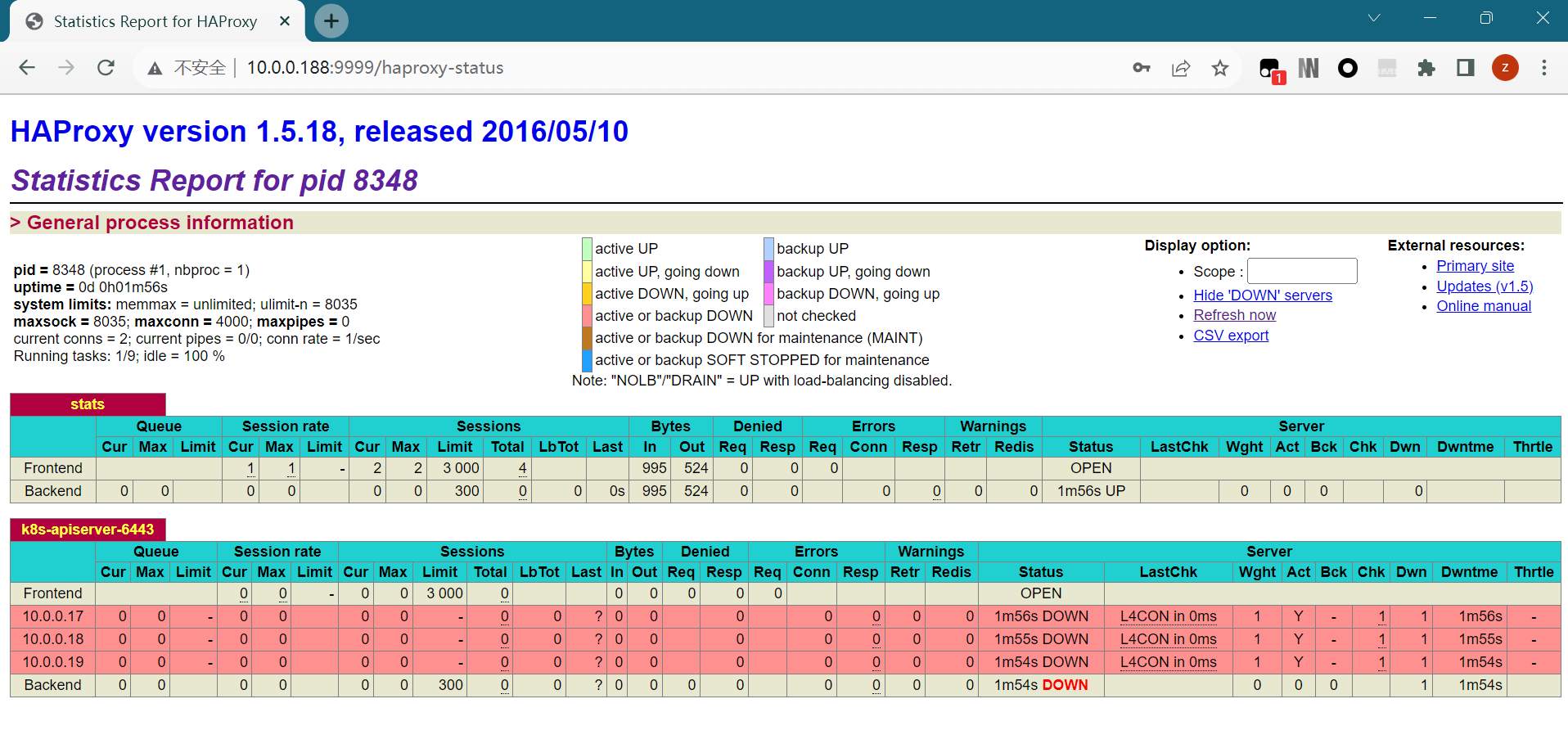Select the 10.0.0.18 server row name
Image resolution: width=1568 pixels, height=744 pixels.
click(x=53, y=639)
